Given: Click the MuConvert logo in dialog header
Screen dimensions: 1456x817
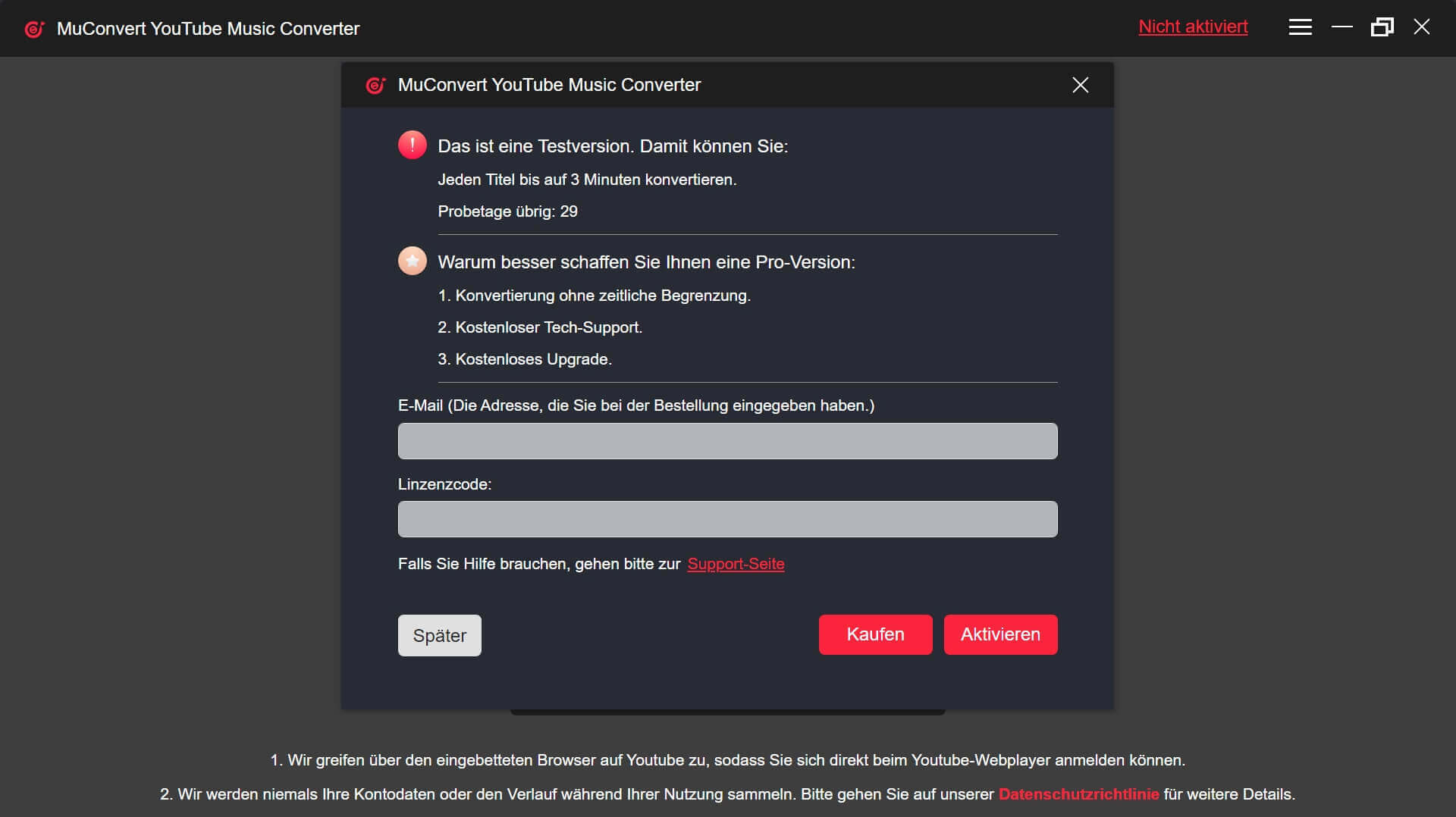Looking at the screenshot, I should (375, 85).
